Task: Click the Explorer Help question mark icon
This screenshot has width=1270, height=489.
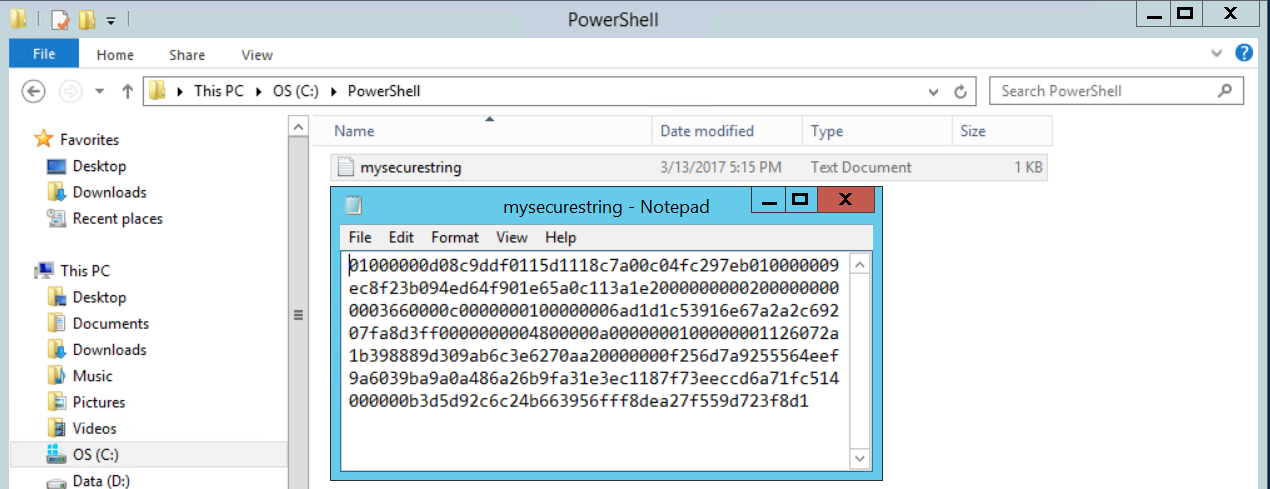Action: coord(1244,53)
